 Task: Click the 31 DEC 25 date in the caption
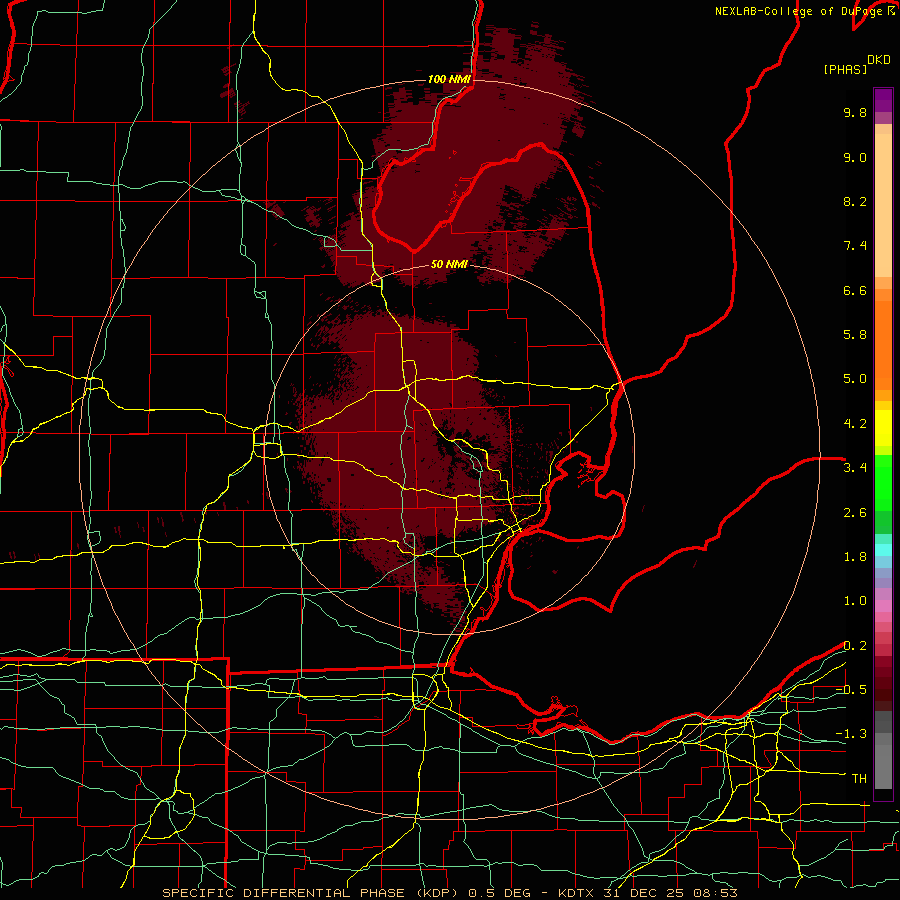pos(641,893)
